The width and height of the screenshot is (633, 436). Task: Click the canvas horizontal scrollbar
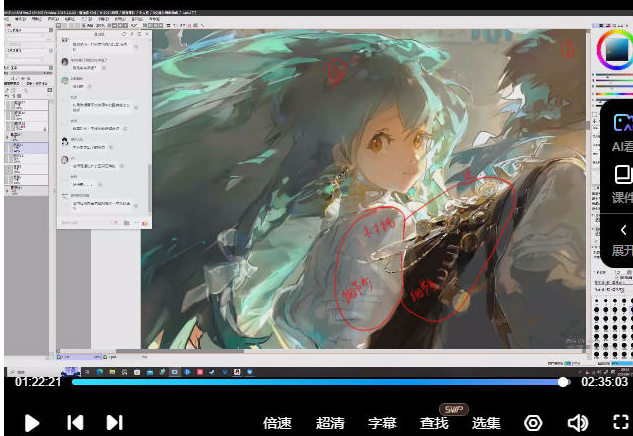tap(180, 351)
